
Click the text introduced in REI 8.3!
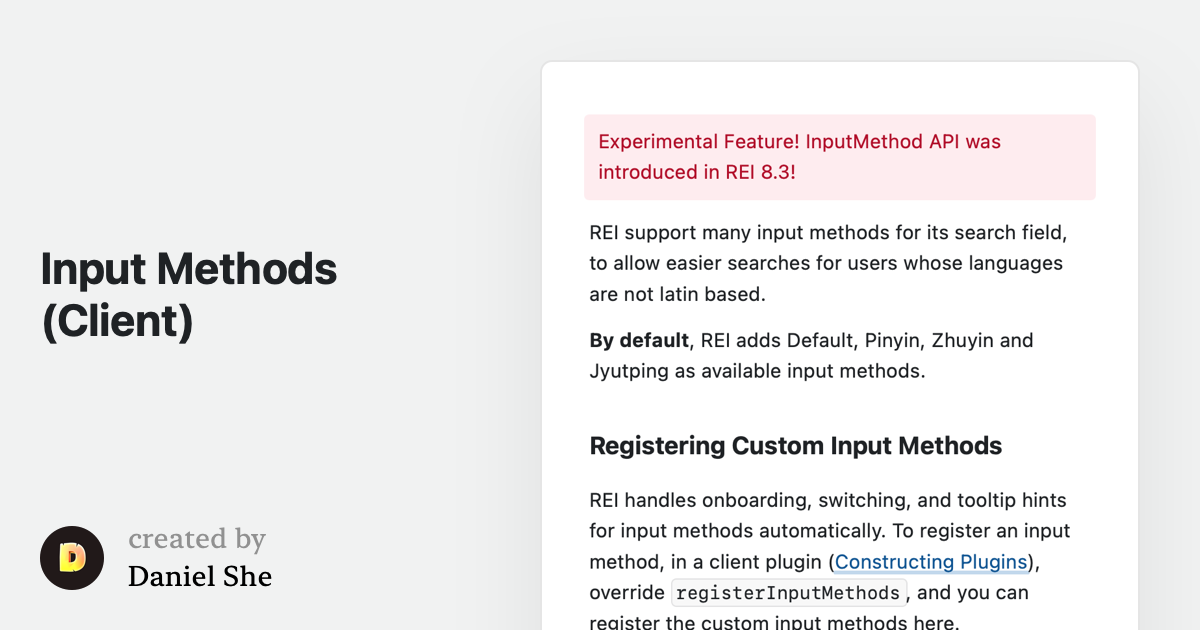click(697, 172)
